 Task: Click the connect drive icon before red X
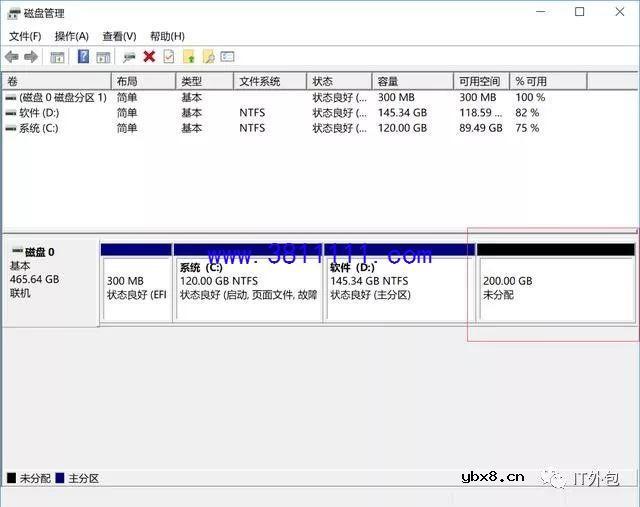(x=129, y=57)
